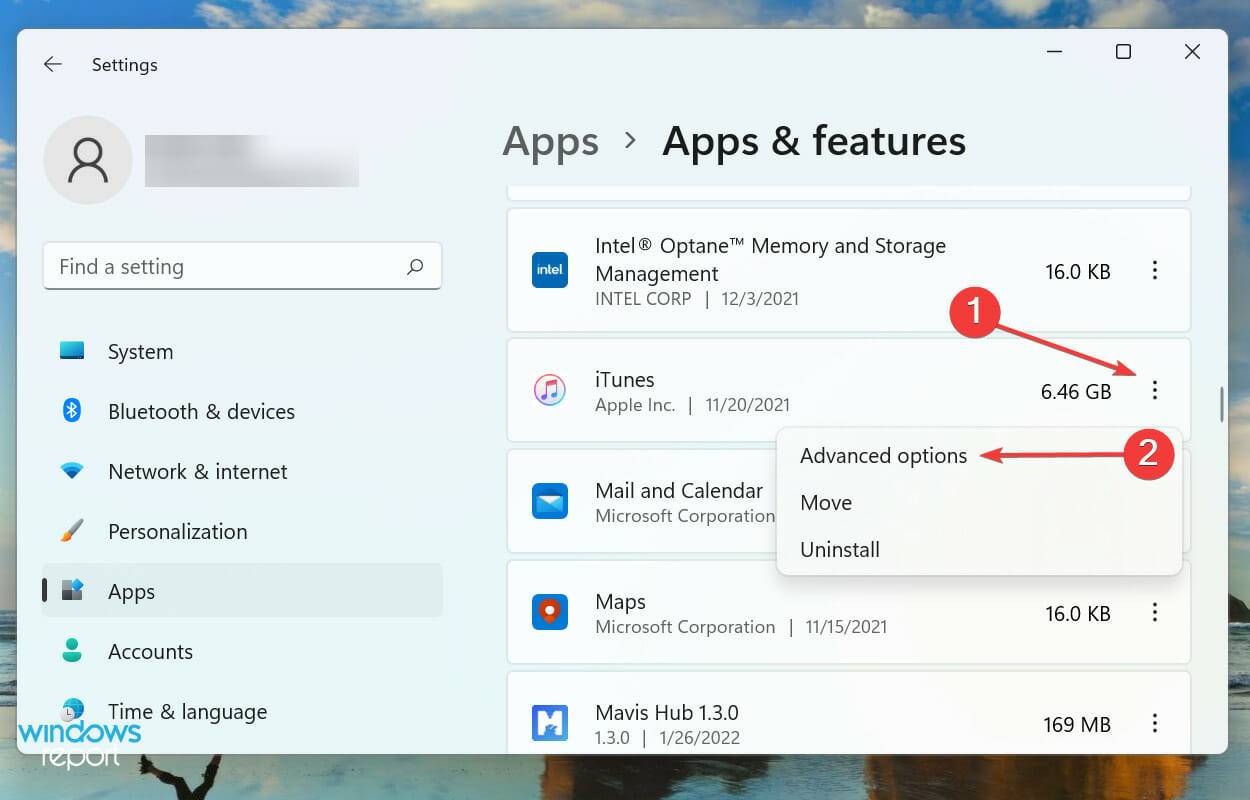
Task: Click the Mavis Hub app icon
Action: click(x=550, y=722)
